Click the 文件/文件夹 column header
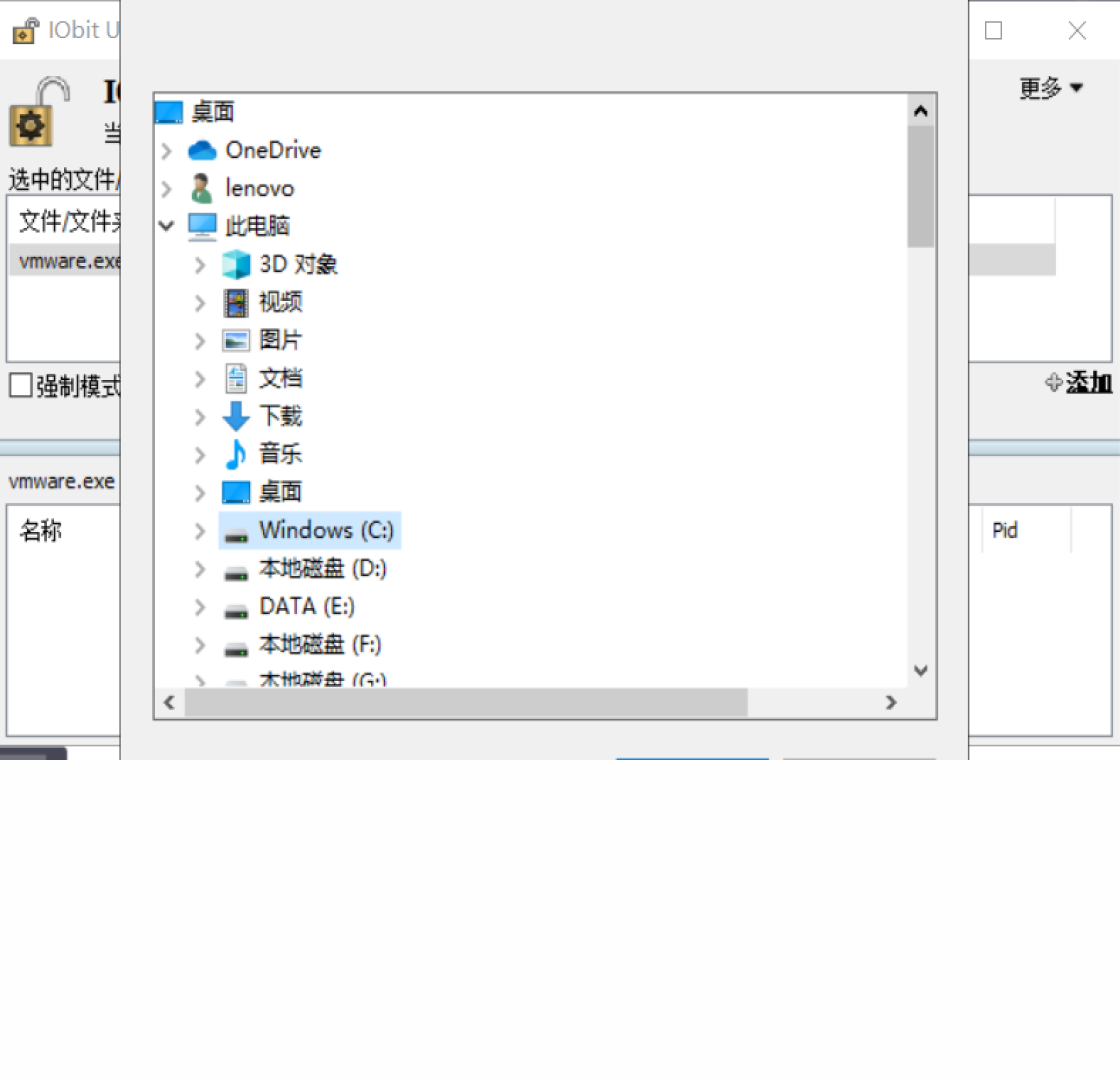 point(69,221)
